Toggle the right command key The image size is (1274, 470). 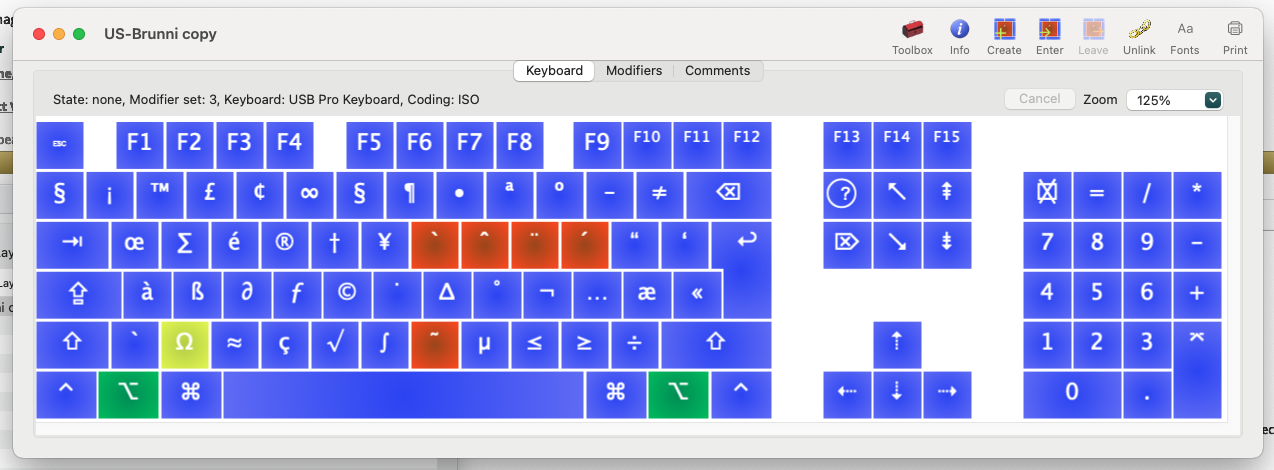point(616,395)
